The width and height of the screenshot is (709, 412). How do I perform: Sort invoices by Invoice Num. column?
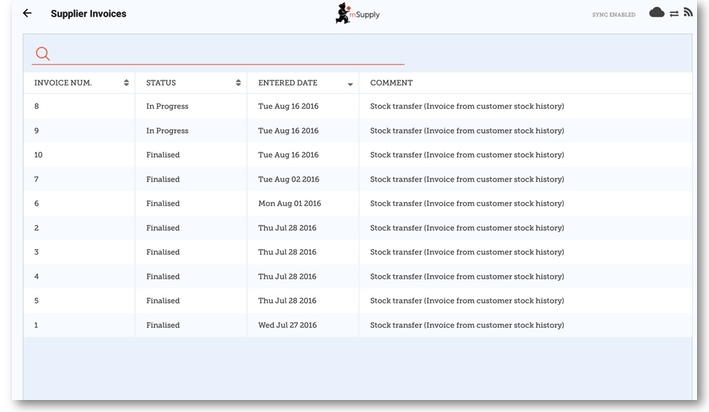pos(80,83)
